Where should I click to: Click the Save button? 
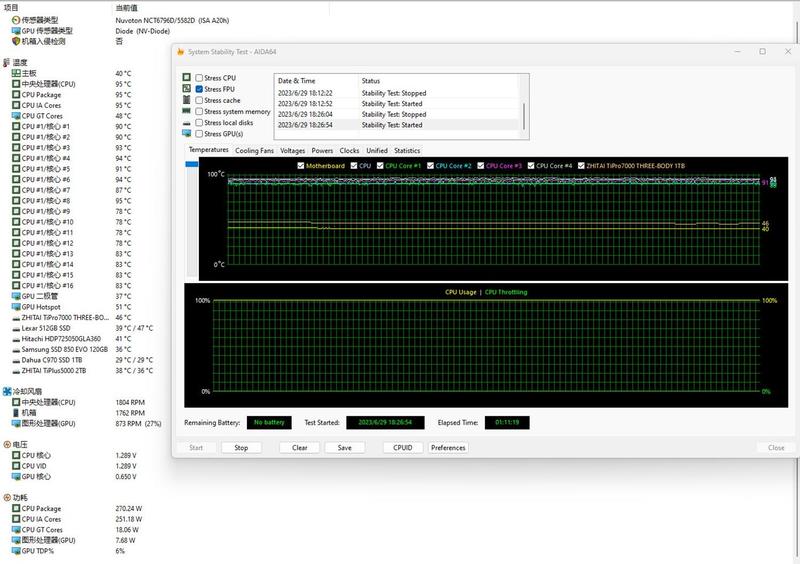344,448
